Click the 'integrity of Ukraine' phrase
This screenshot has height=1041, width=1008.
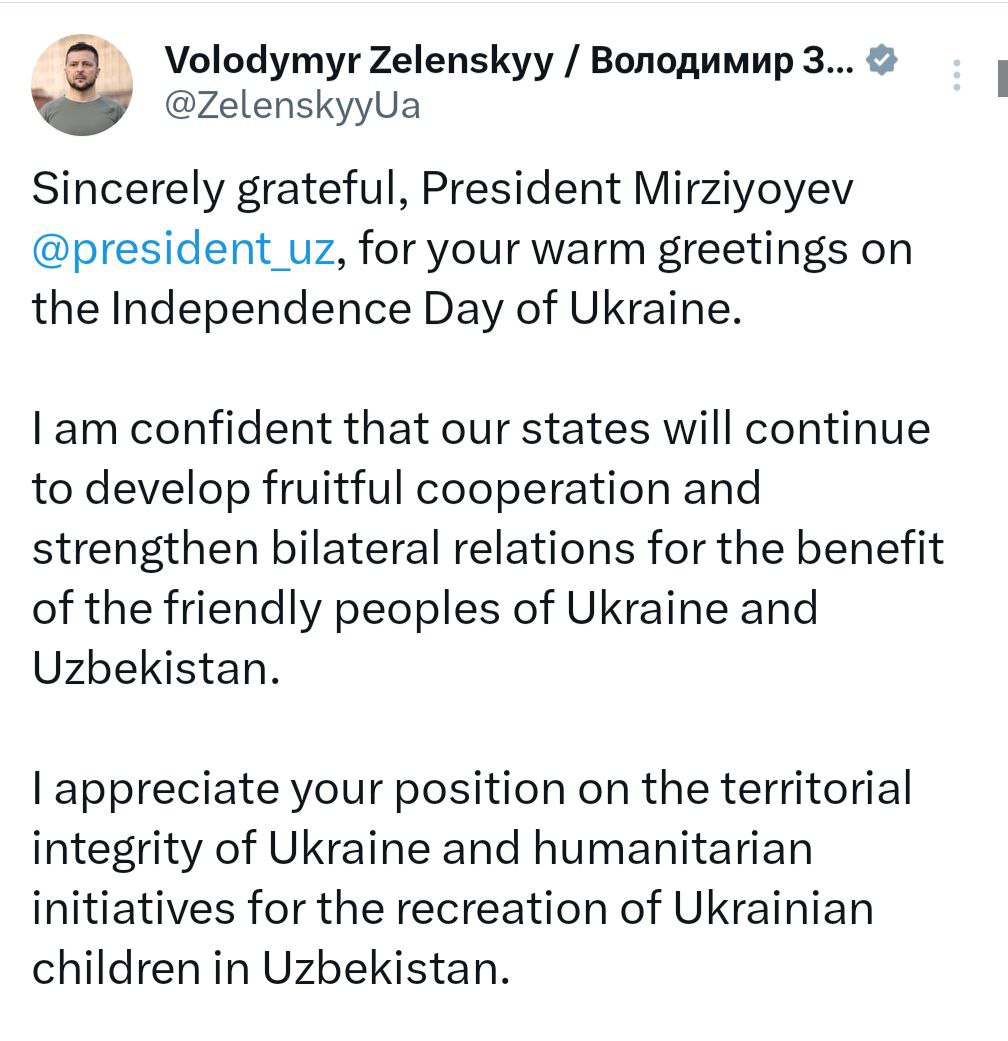click(x=231, y=849)
